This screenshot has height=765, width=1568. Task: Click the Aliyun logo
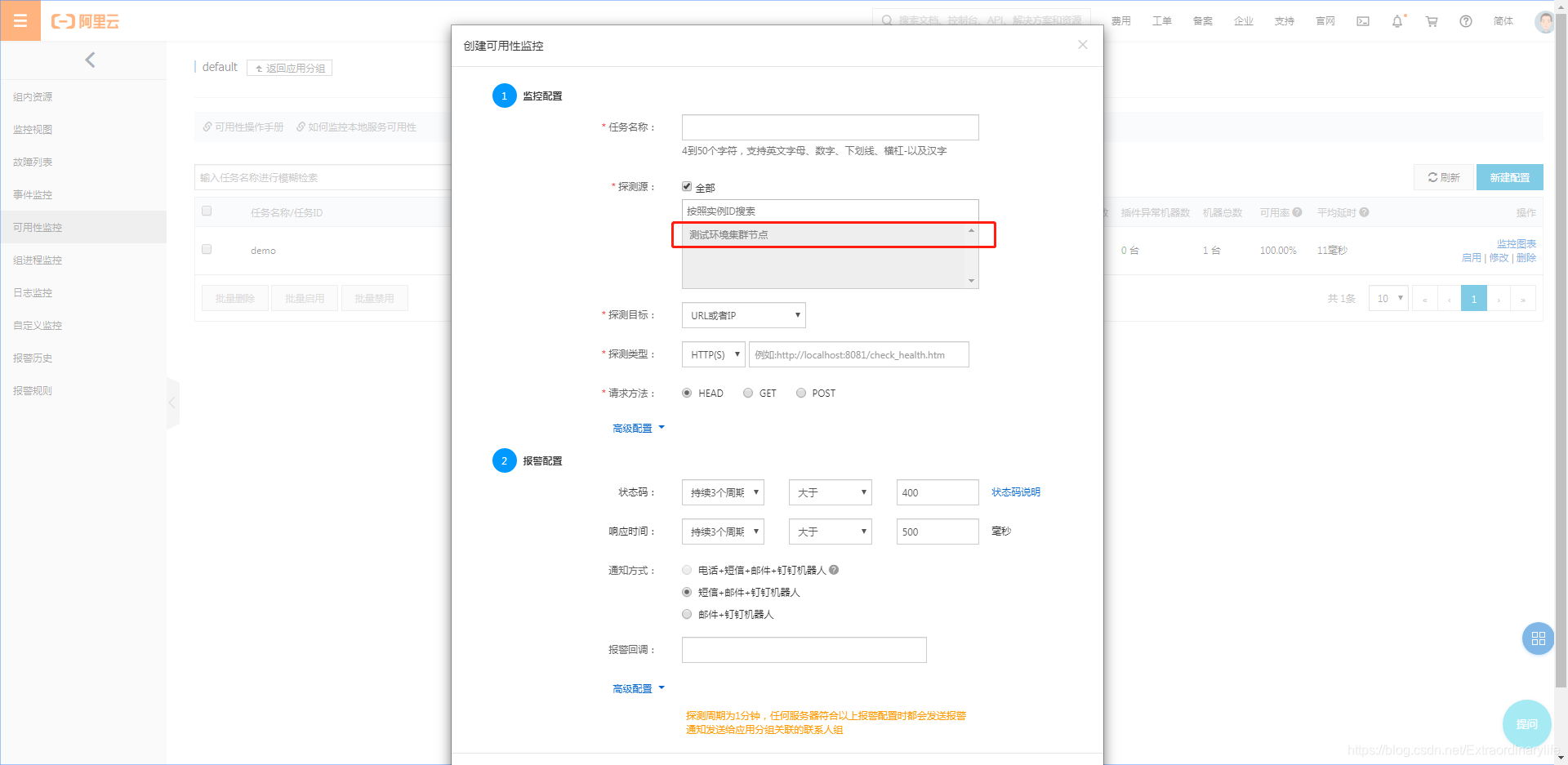(85, 21)
